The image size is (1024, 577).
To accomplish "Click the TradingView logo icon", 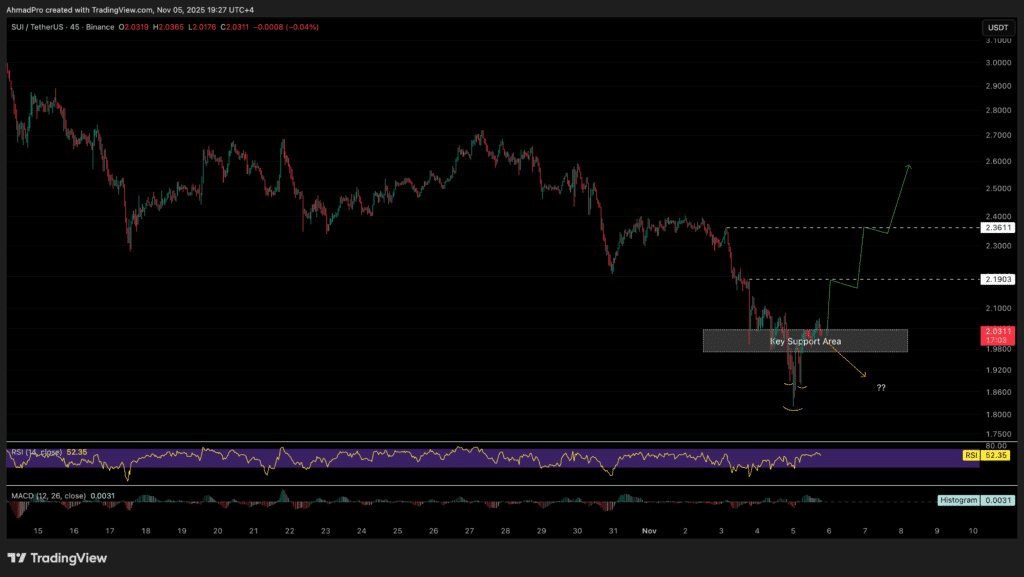I will 18,558.
